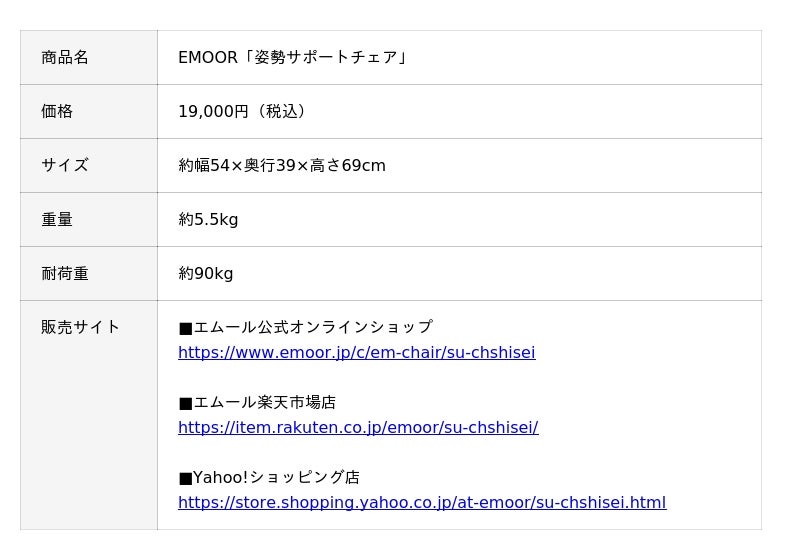Click the 商品名 header cell
Viewport: 800px width, 560px height.
(89, 57)
